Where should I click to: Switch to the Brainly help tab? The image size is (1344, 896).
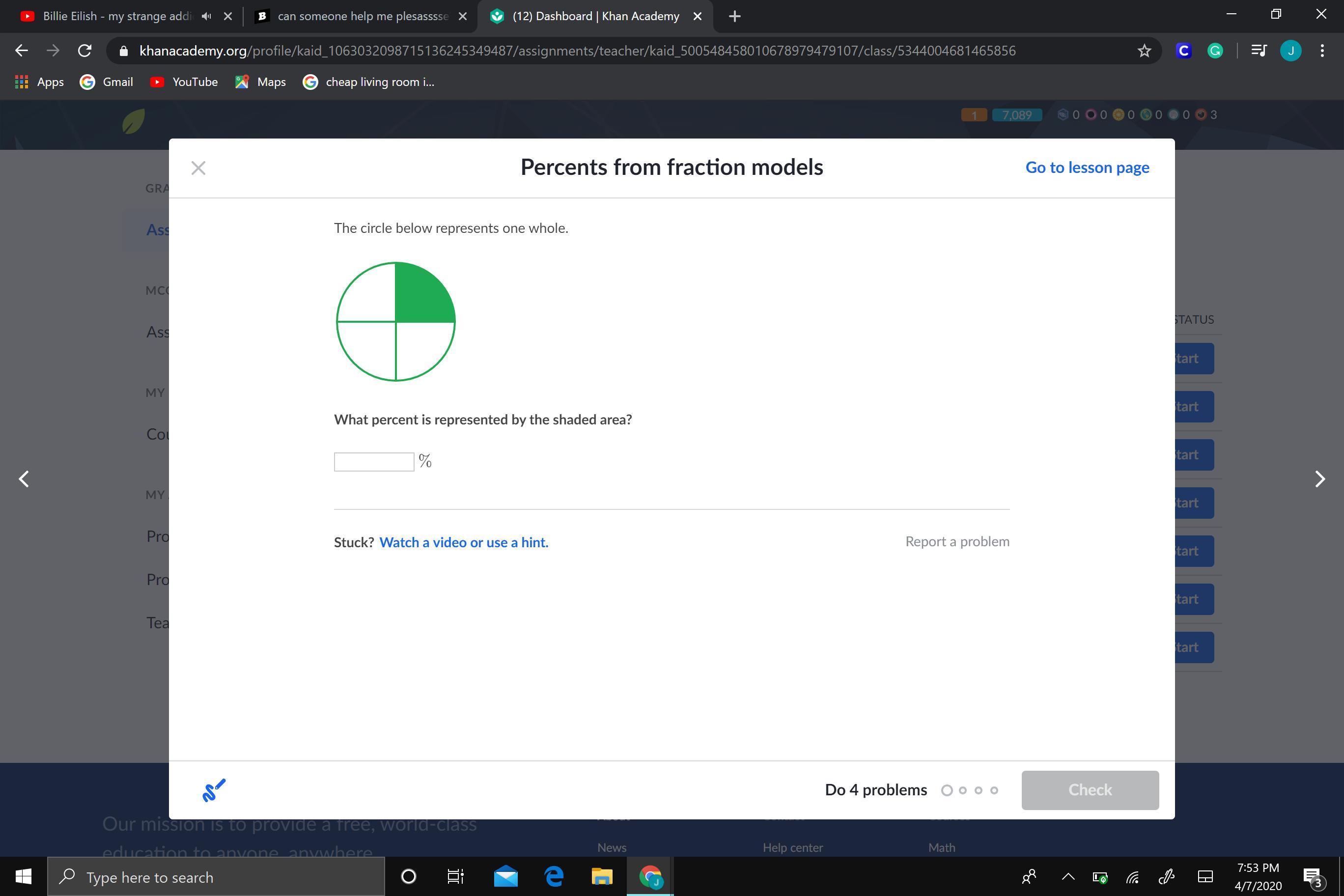(x=361, y=16)
